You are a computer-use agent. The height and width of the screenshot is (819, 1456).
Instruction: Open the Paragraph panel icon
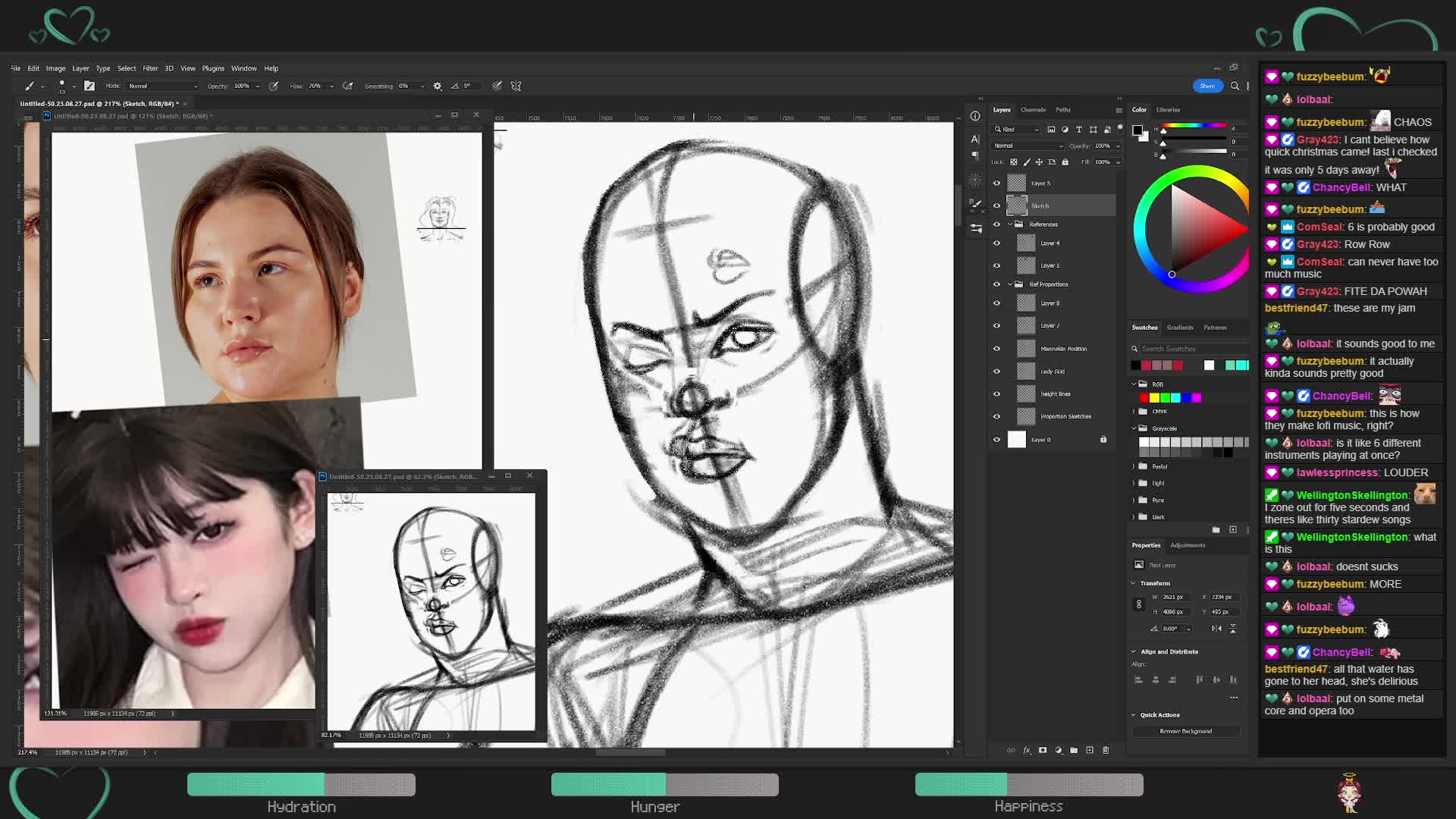click(975, 155)
